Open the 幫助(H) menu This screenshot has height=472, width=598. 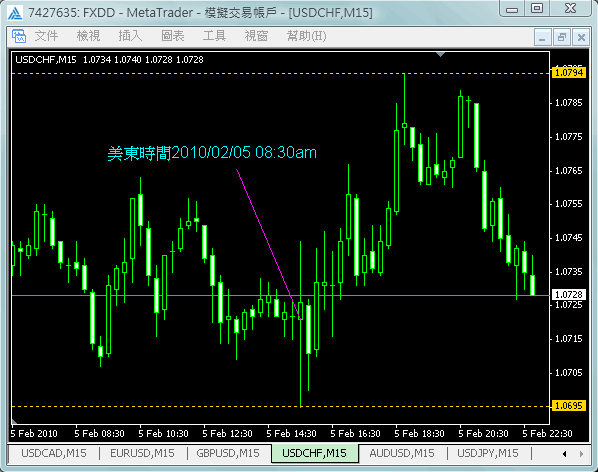click(306, 36)
